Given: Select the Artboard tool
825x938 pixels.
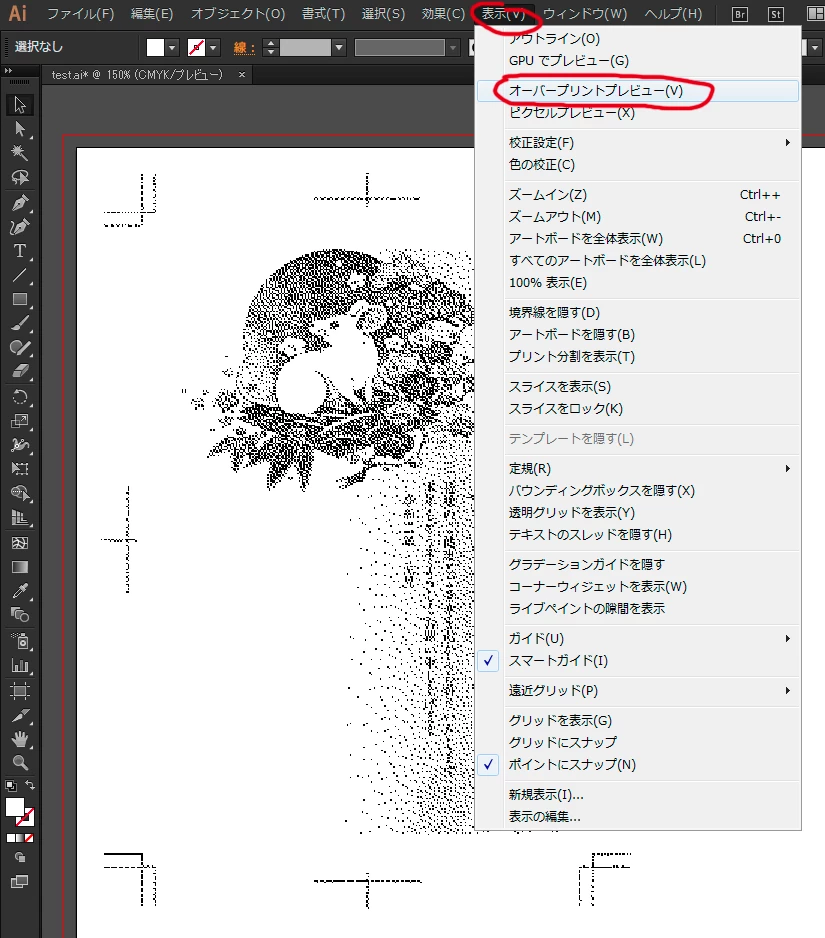Looking at the screenshot, I should click(x=20, y=691).
